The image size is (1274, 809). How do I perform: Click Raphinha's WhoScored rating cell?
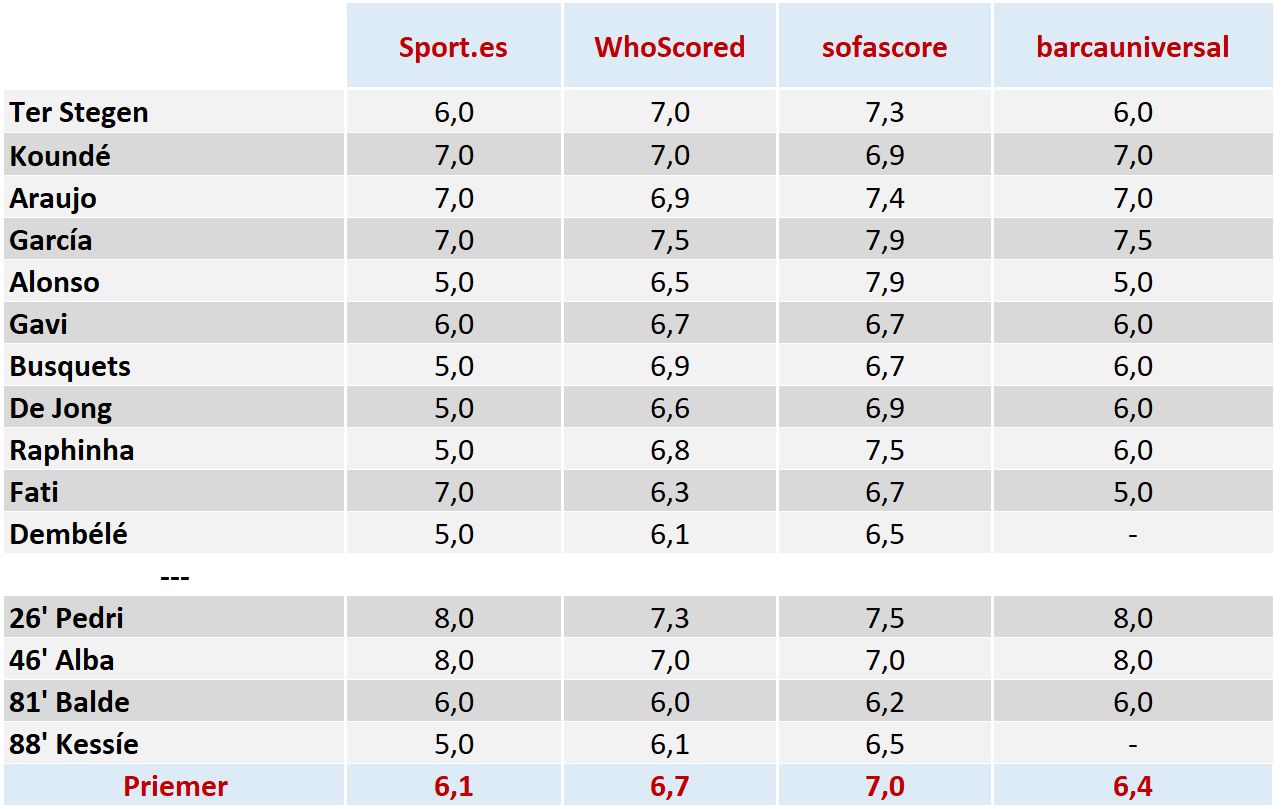669,450
